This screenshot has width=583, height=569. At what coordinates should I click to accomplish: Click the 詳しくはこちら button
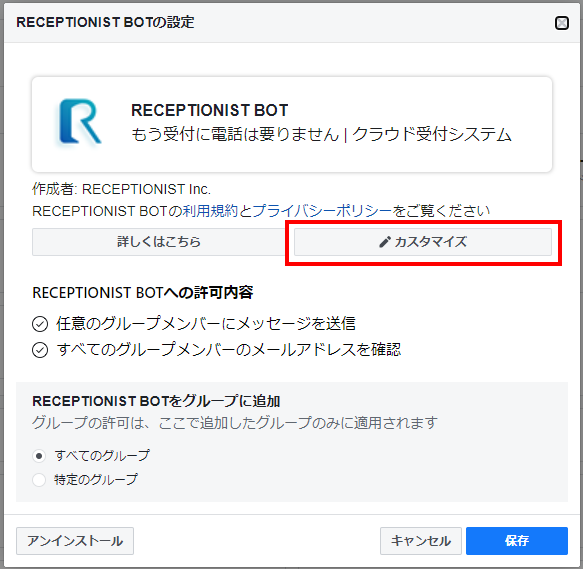pos(159,242)
